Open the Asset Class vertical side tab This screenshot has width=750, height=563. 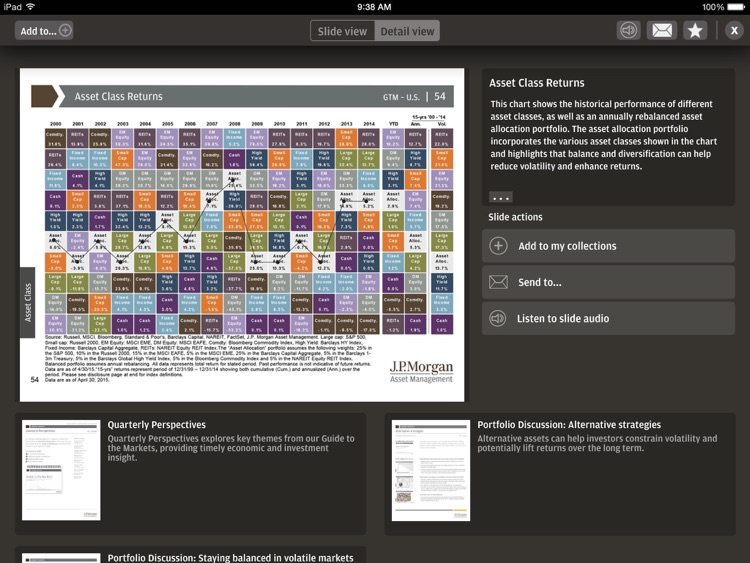27,302
